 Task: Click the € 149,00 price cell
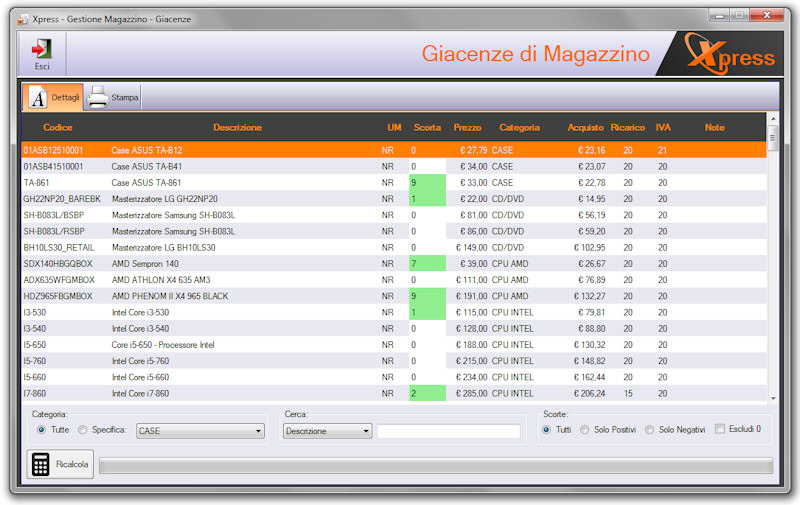coord(471,247)
